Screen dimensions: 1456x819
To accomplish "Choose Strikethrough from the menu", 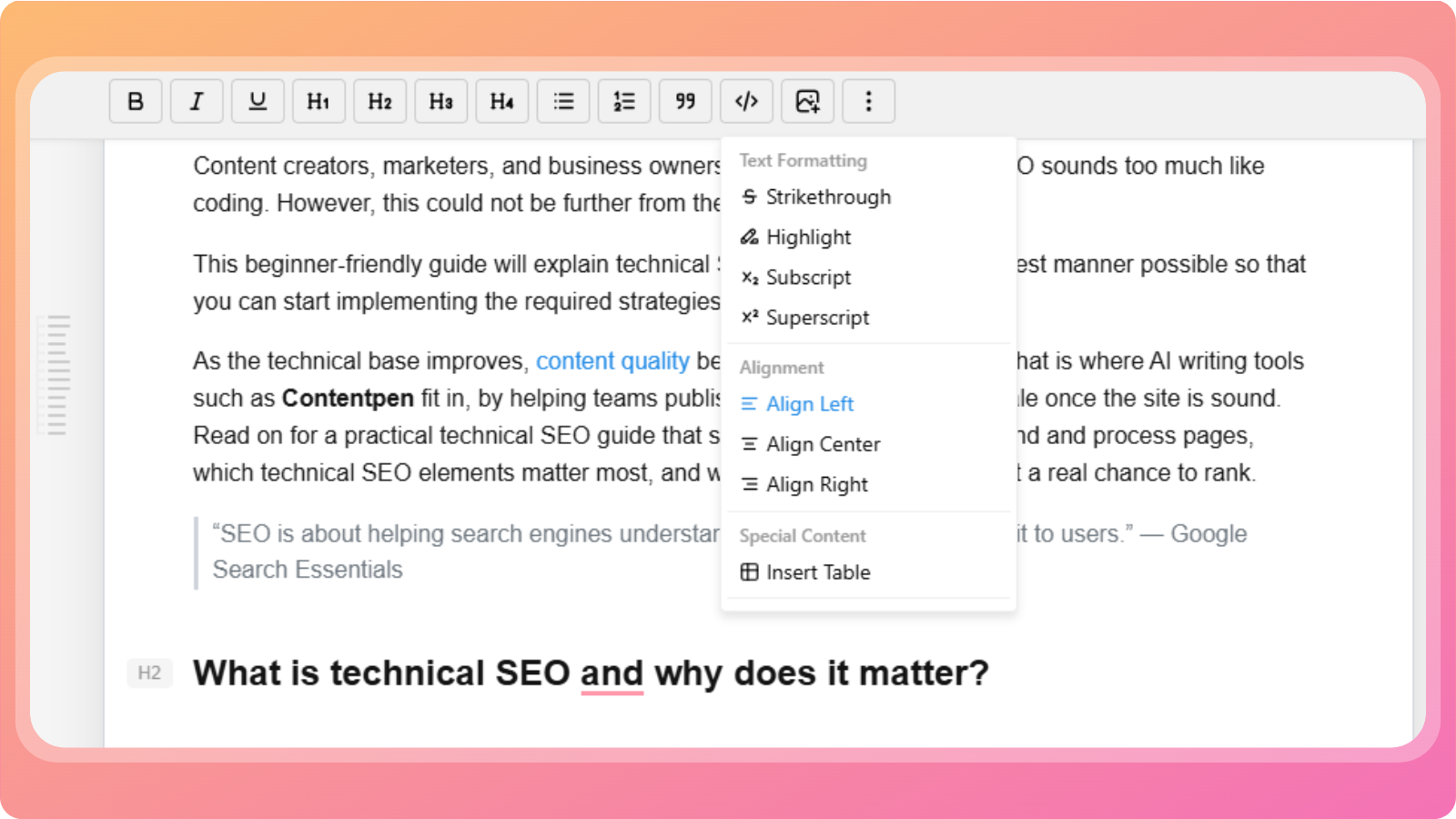I will coord(827,197).
